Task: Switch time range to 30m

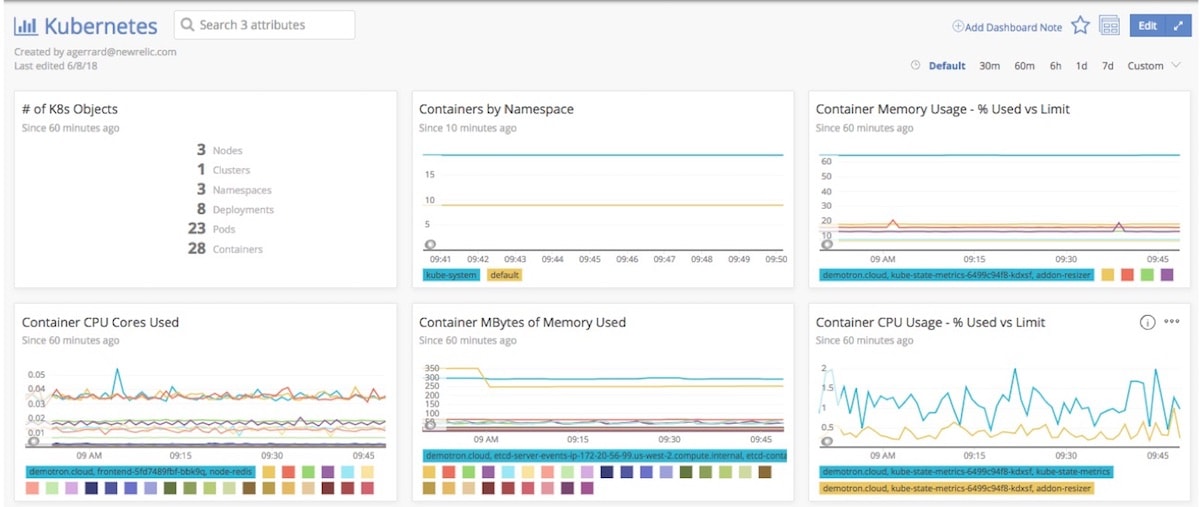Action: click(x=989, y=66)
